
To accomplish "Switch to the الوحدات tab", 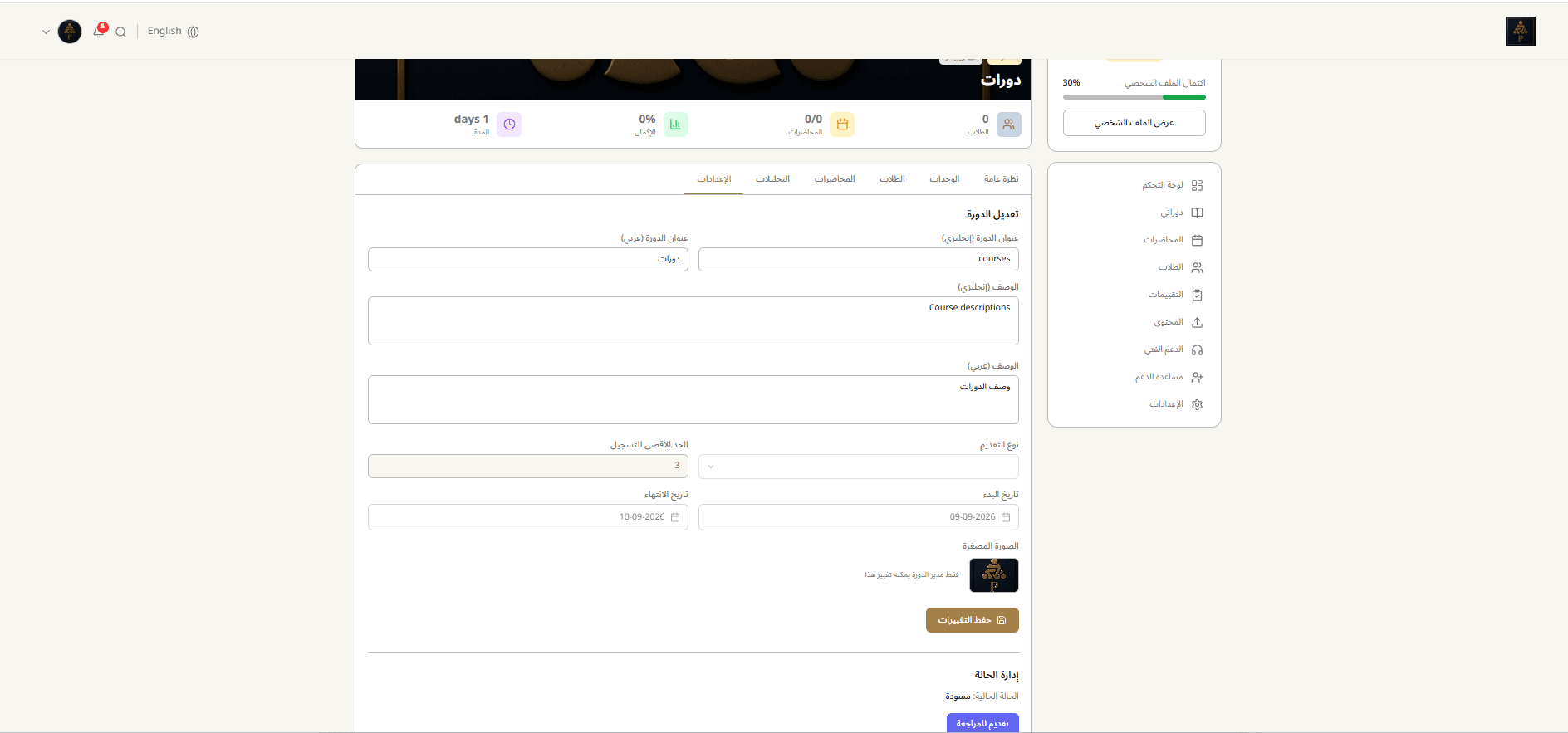I will tap(944, 179).
